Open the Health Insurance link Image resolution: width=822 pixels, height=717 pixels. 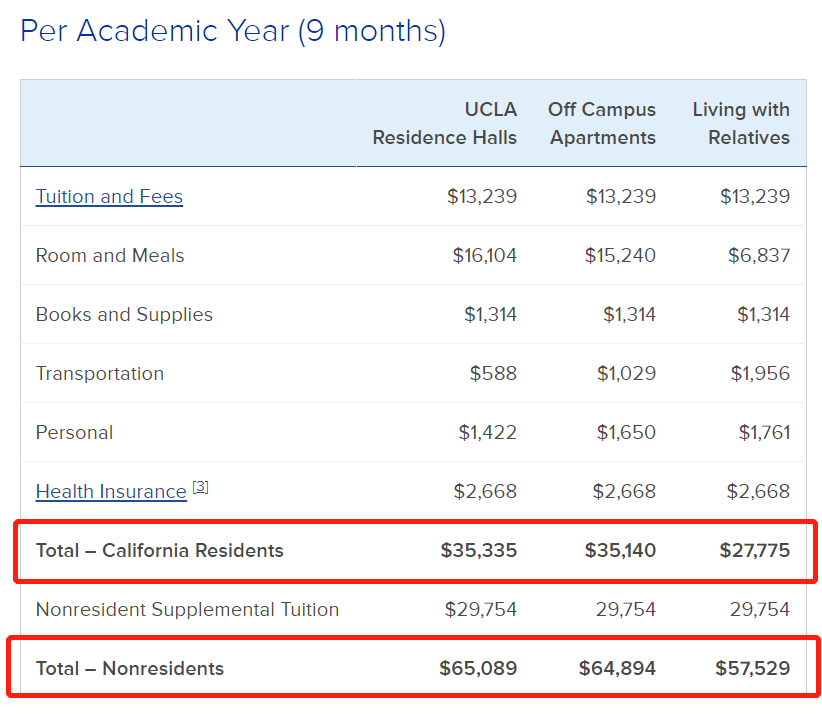111,492
